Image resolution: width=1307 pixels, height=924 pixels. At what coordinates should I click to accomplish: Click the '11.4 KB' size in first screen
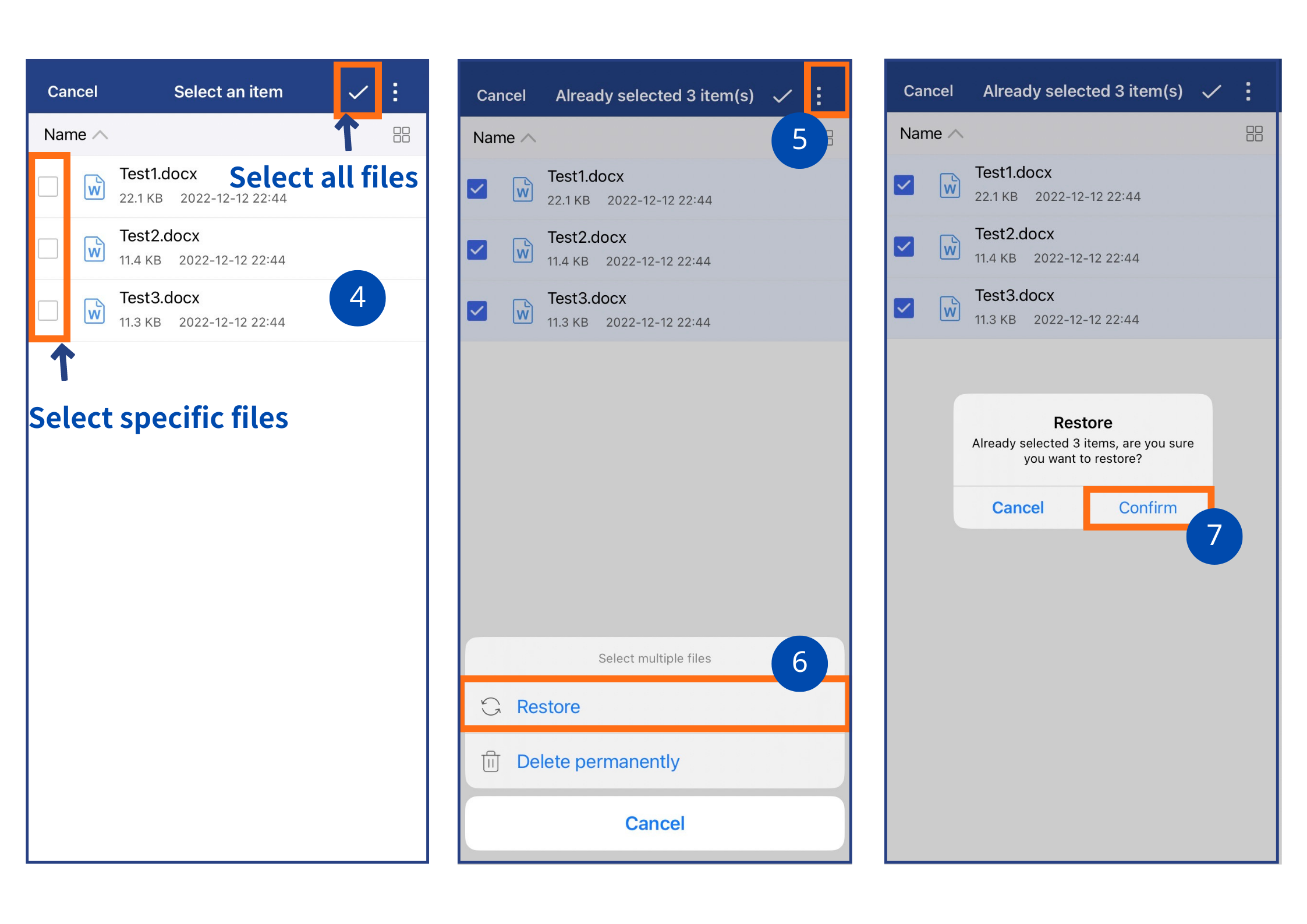point(140,260)
